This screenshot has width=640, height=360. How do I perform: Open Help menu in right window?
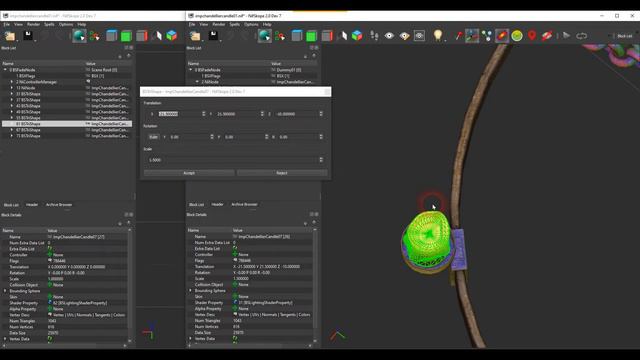[267, 24]
